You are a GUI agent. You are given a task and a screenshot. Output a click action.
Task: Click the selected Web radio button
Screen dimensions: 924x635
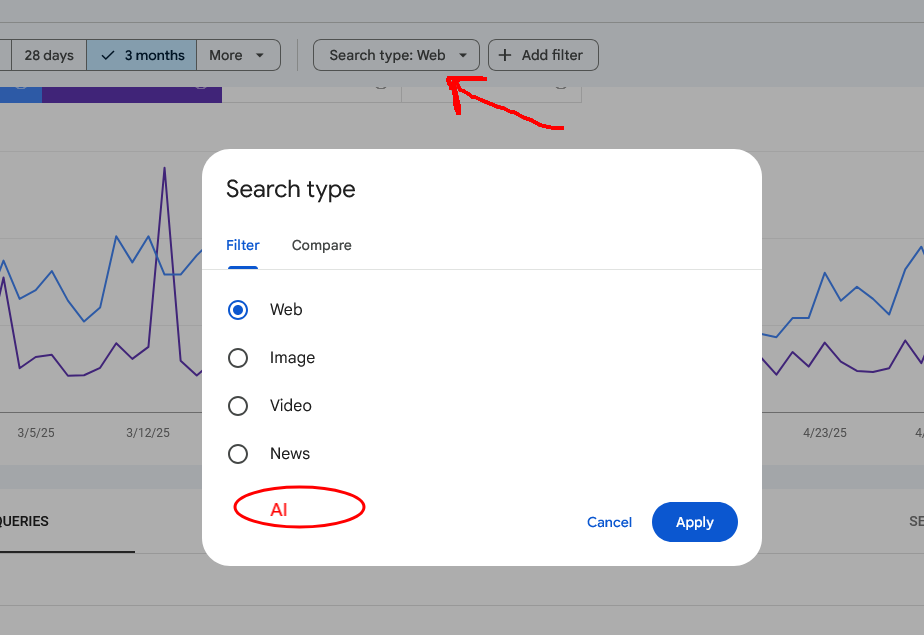coord(238,309)
